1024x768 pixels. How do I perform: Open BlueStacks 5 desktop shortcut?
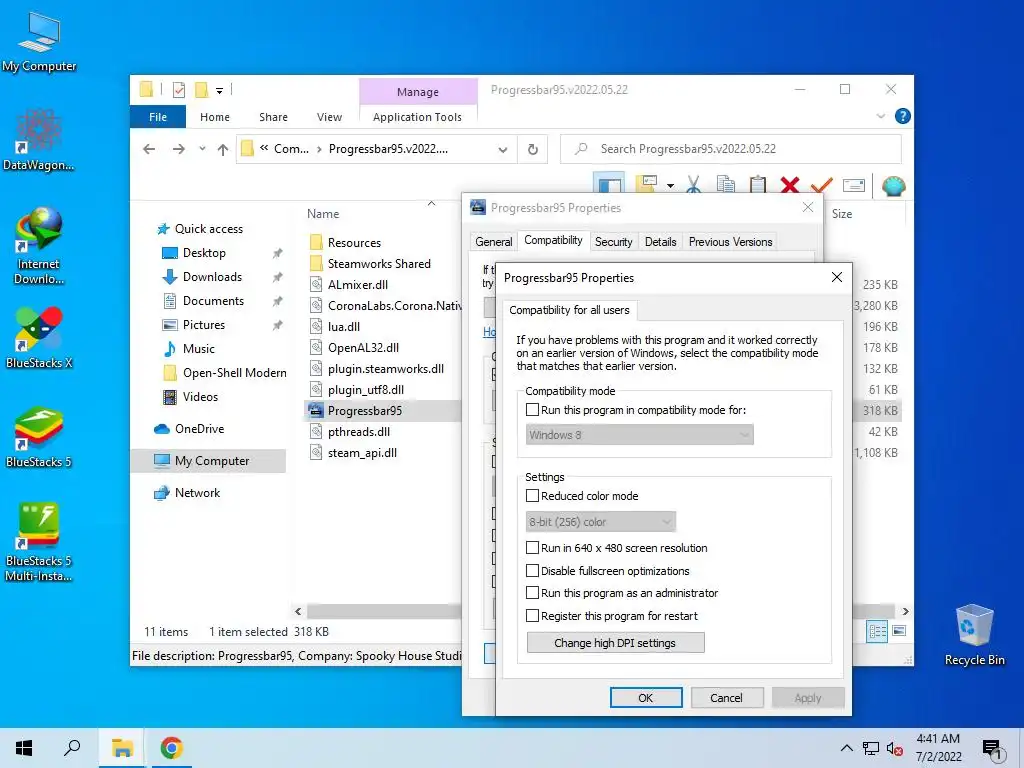coord(39,437)
